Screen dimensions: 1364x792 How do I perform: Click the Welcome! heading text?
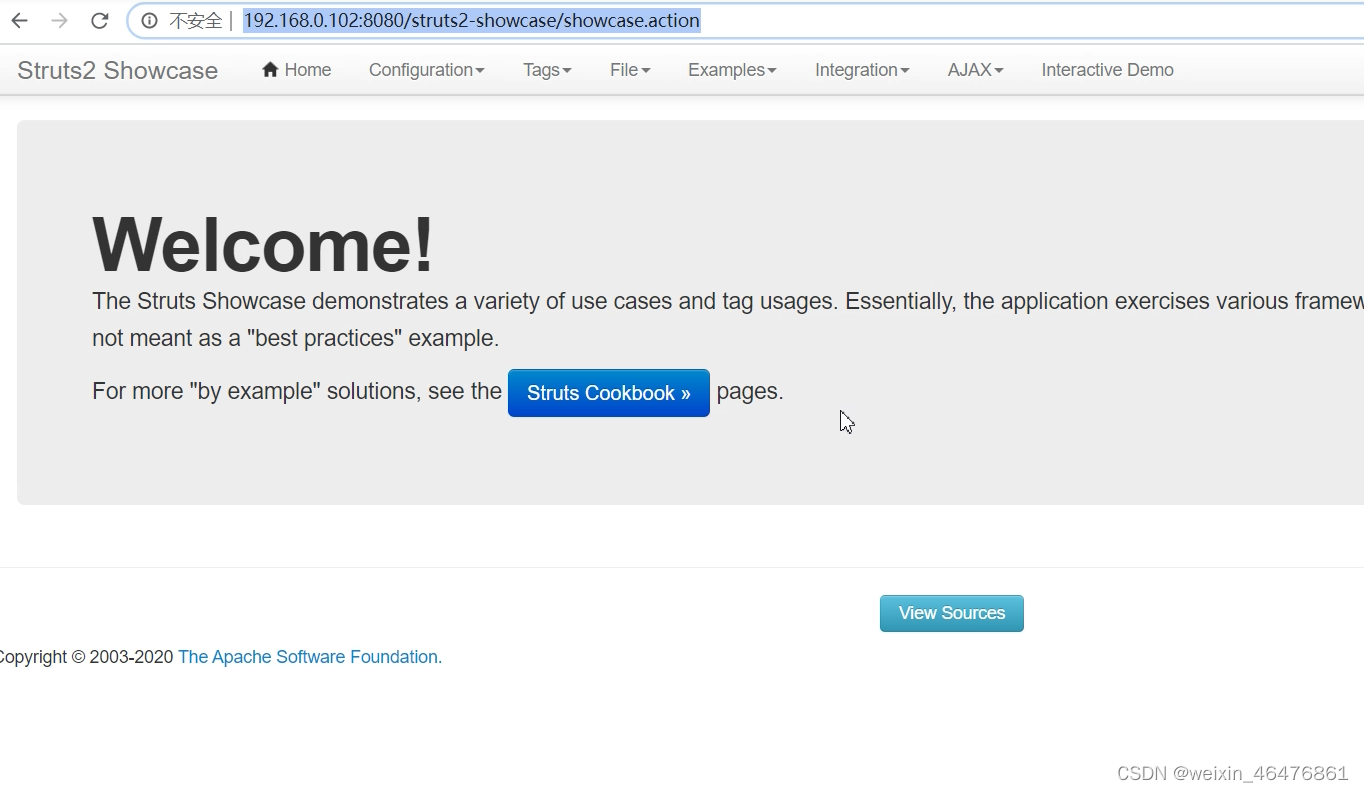264,244
